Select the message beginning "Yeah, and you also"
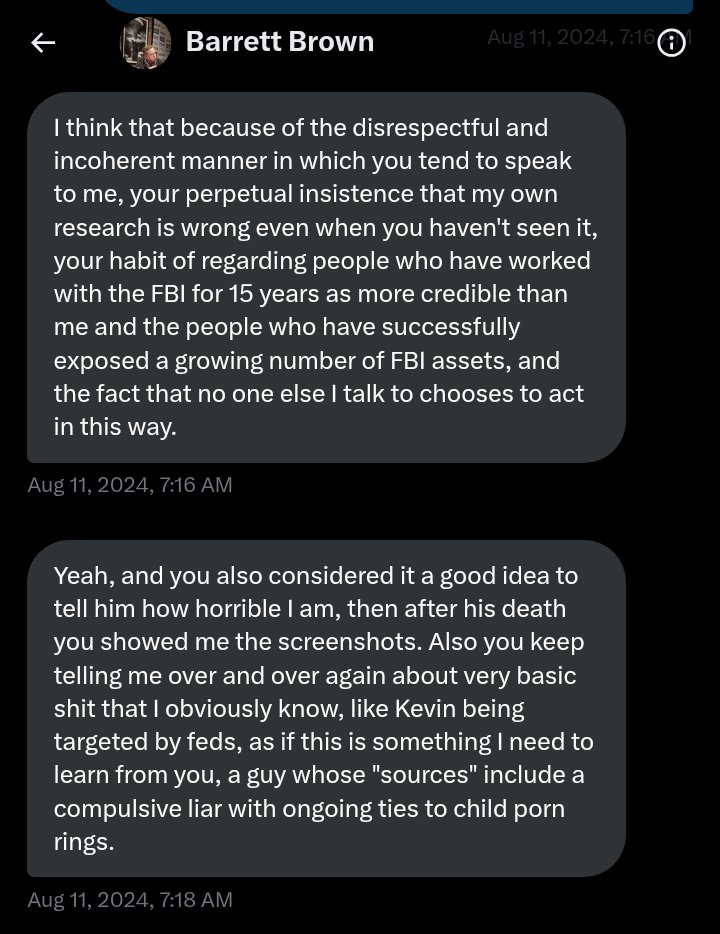 coord(326,708)
